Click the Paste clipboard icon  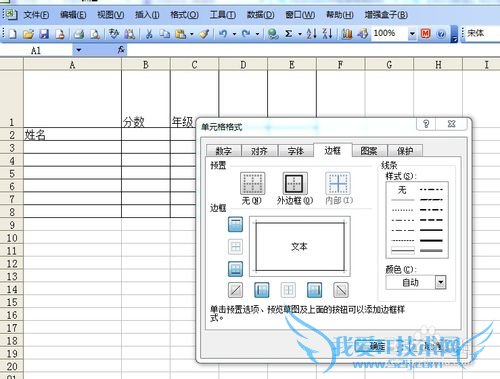click(x=180, y=34)
